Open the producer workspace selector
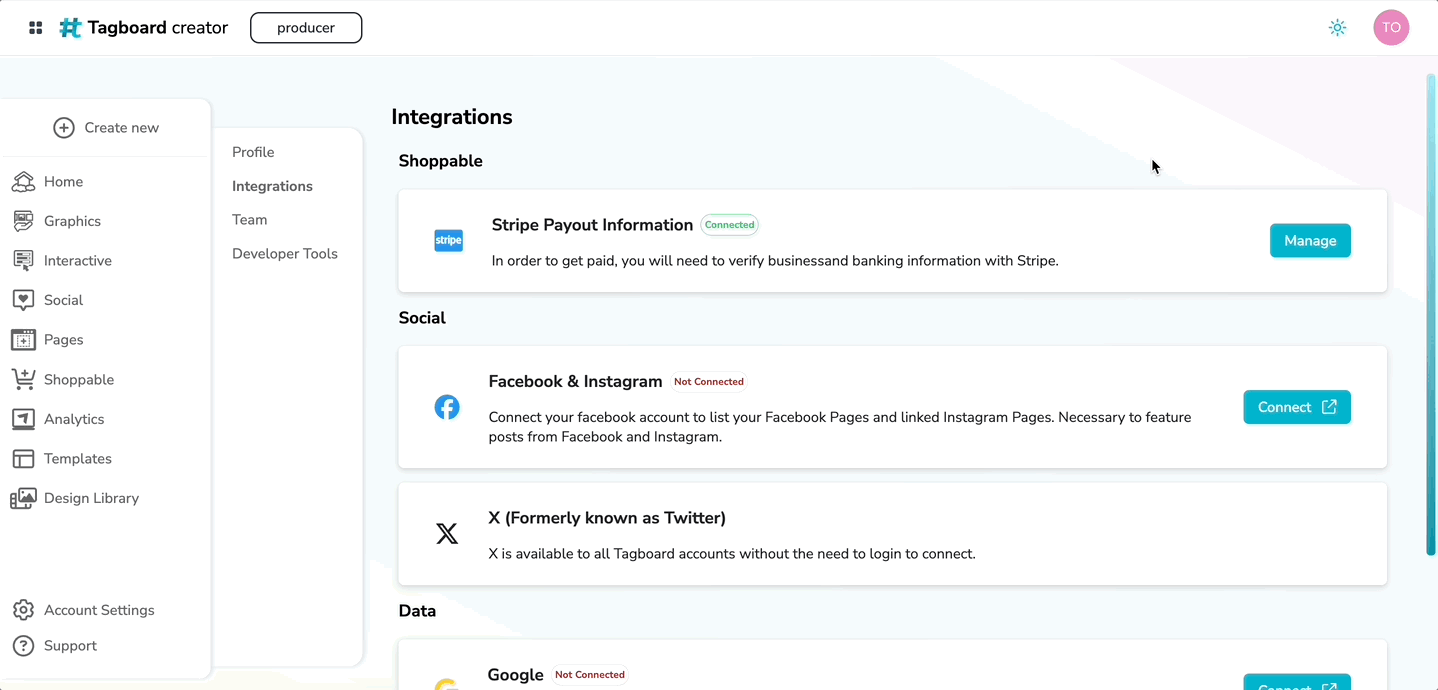This screenshot has height=690, width=1438. coord(306,28)
